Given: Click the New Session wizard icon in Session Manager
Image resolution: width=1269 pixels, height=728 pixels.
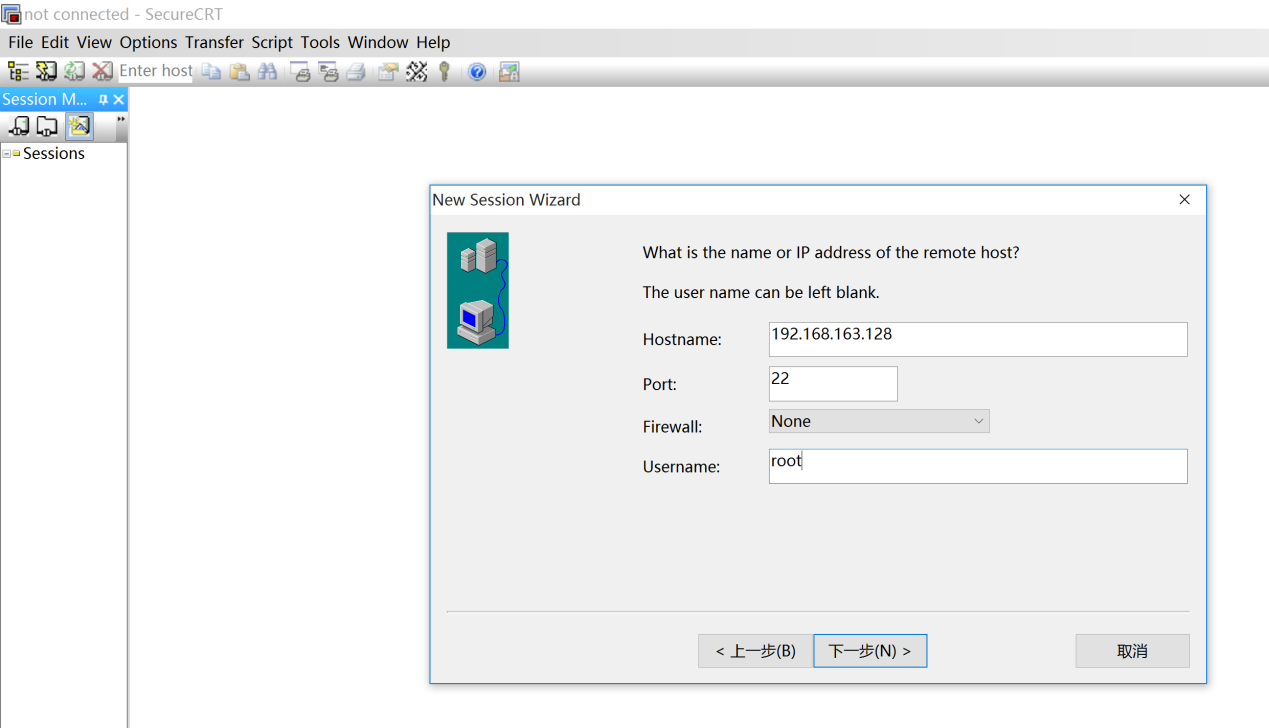Looking at the screenshot, I should [78, 125].
